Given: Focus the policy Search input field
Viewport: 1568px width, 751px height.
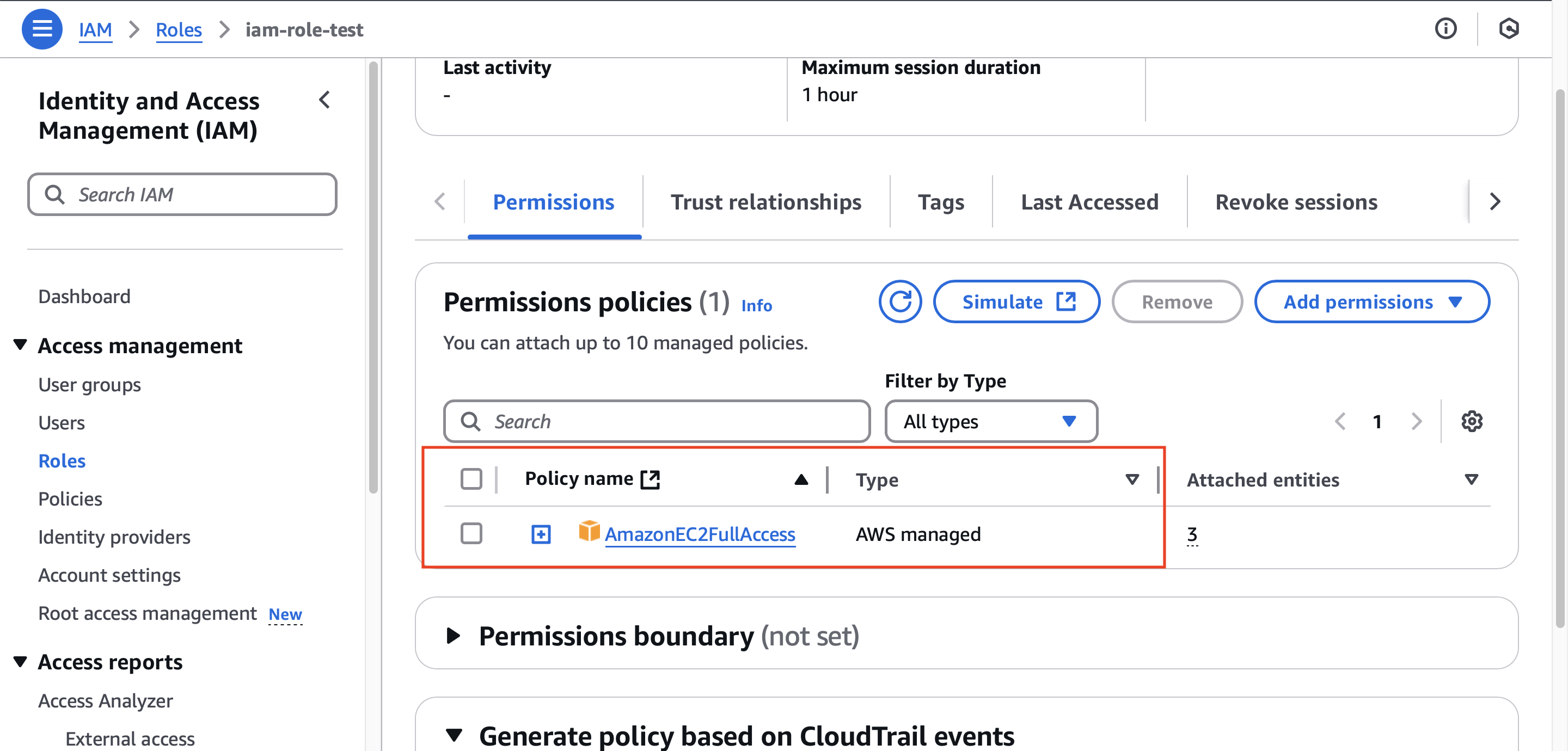Looking at the screenshot, I should click(656, 421).
